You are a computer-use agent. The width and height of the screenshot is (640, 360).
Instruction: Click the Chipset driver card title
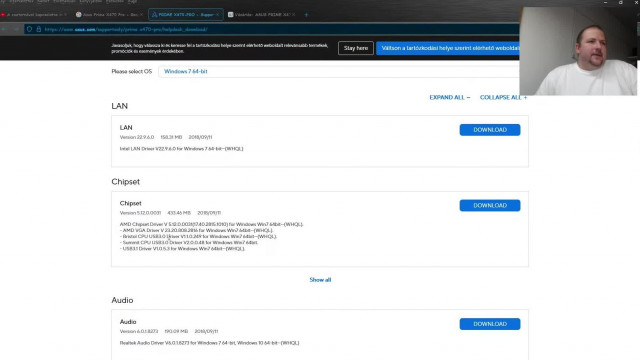pyautogui.click(x=131, y=203)
